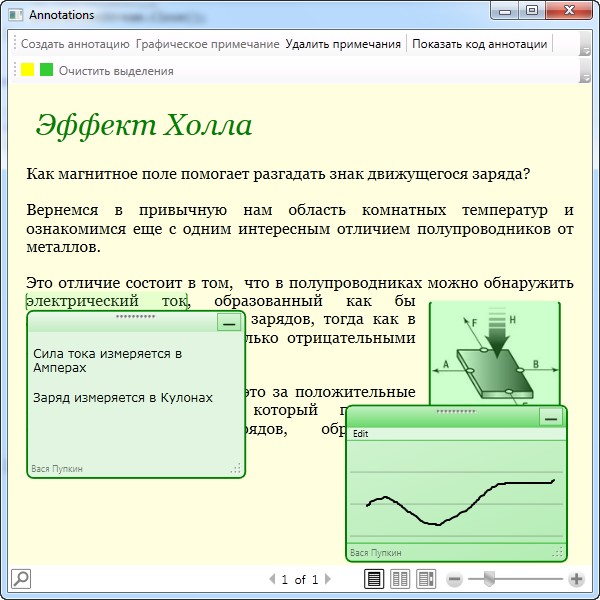Click the text note drag handle dots
The width and height of the screenshot is (600, 600).
coord(135,316)
